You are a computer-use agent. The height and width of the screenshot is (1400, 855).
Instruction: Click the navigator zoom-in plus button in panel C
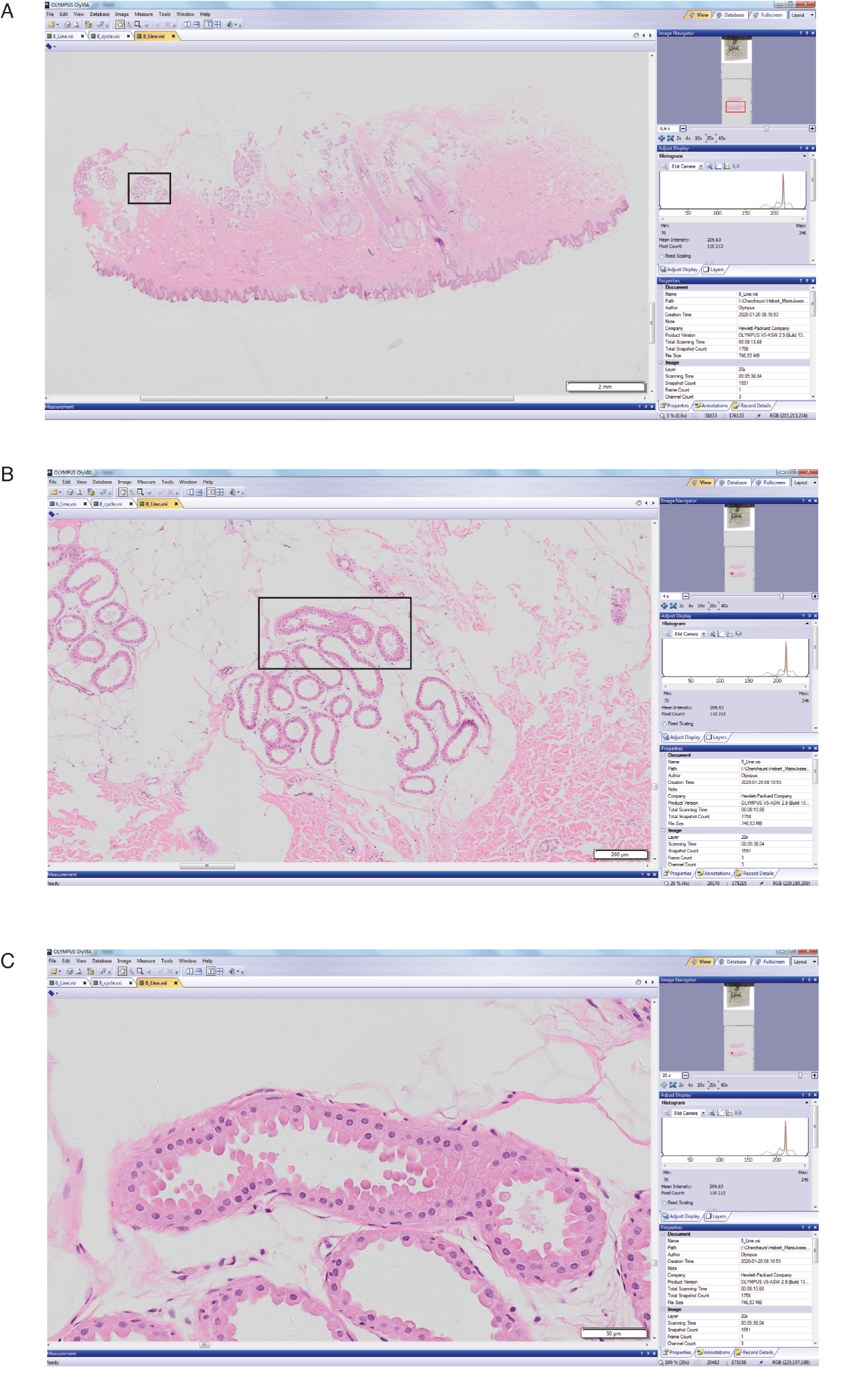click(814, 1075)
